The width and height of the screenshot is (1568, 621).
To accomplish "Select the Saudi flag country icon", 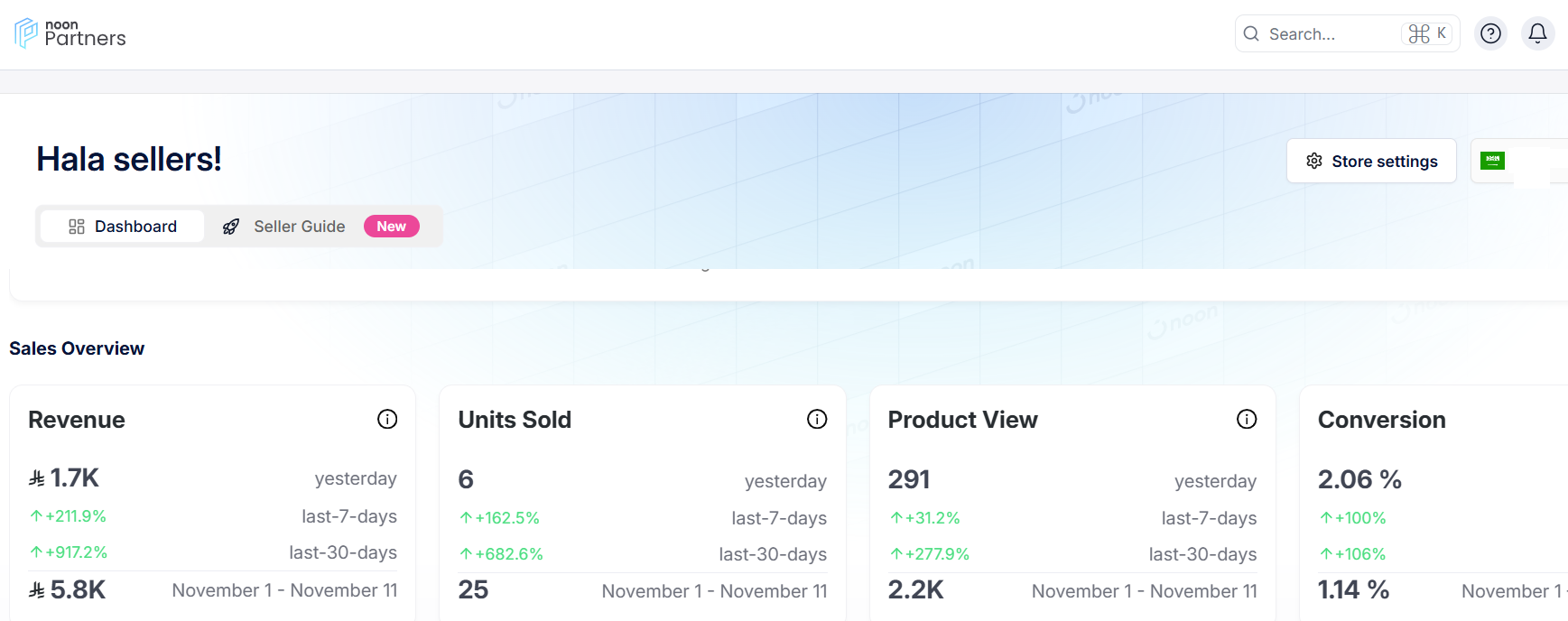I will 1493,160.
